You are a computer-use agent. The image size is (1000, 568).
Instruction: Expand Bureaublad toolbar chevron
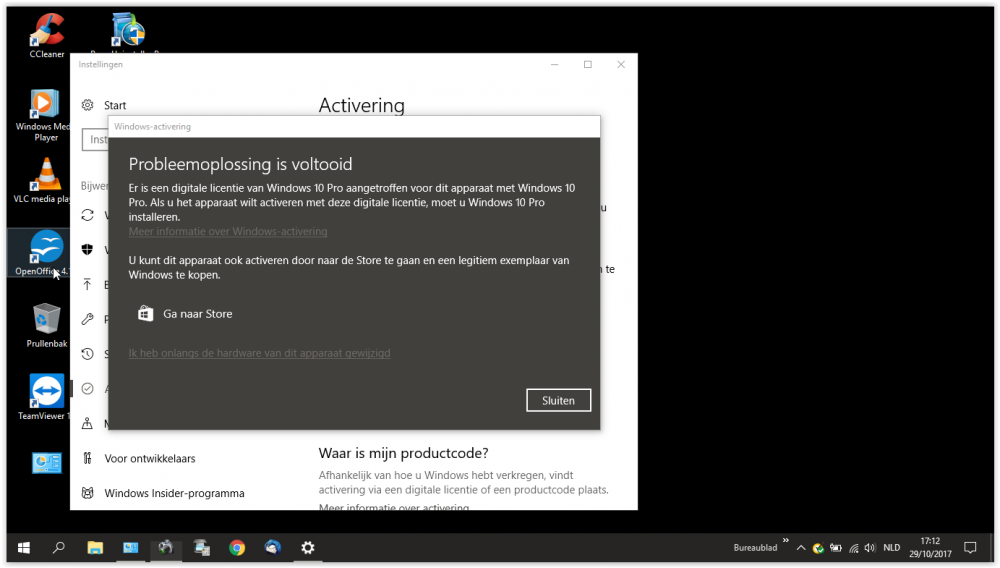tap(786, 541)
